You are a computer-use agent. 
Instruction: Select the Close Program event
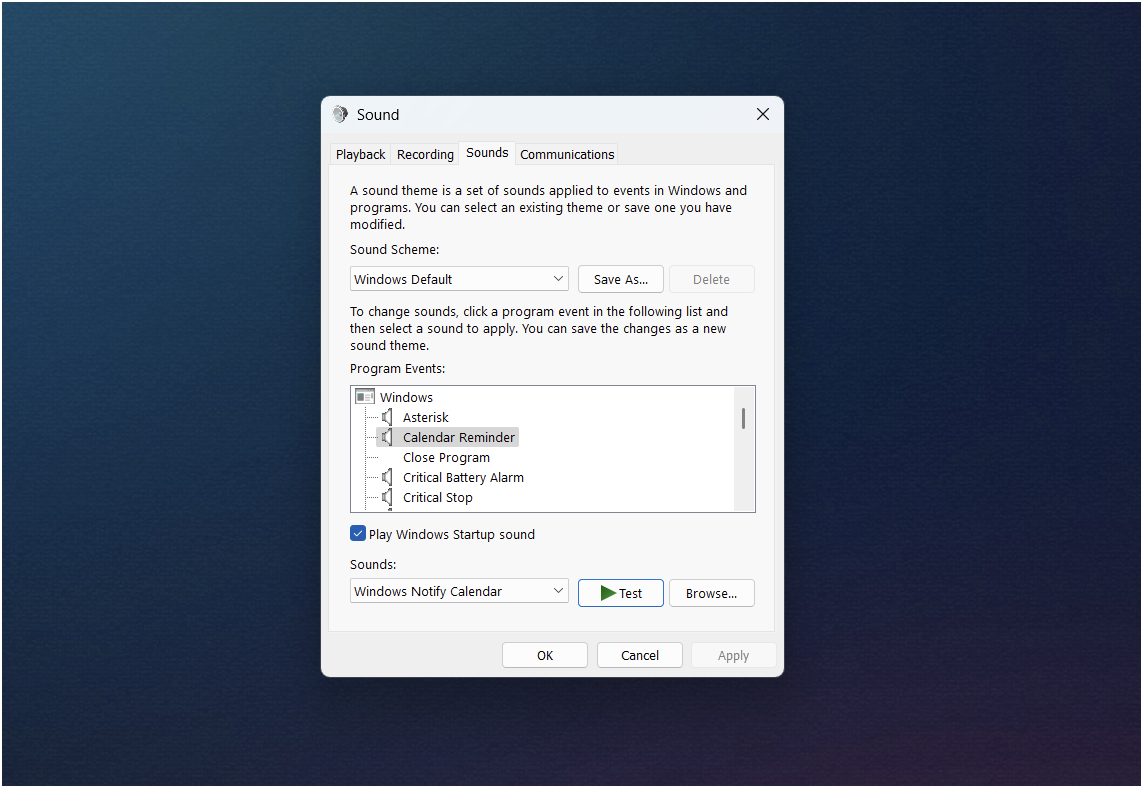(x=446, y=458)
